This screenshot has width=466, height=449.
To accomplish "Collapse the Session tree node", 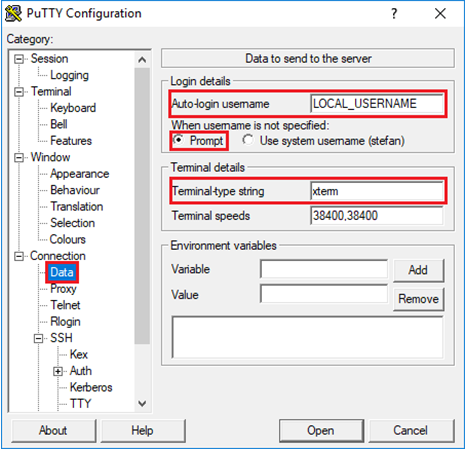I will coord(19,59).
